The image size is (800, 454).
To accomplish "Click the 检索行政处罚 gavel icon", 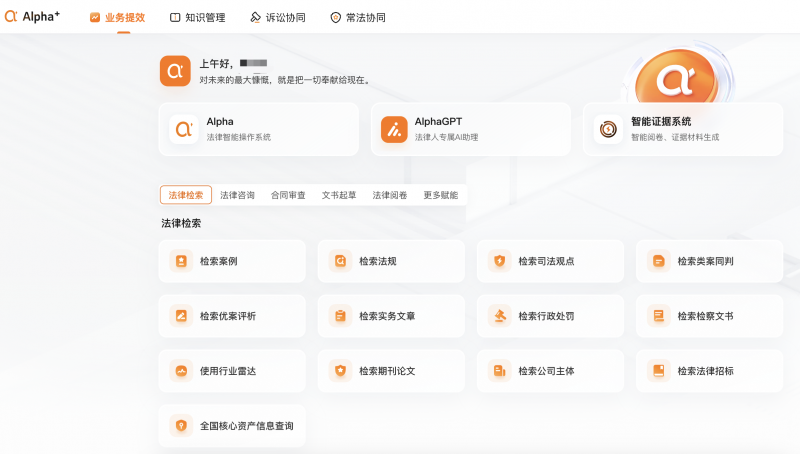I will click(x=499, y=316).
